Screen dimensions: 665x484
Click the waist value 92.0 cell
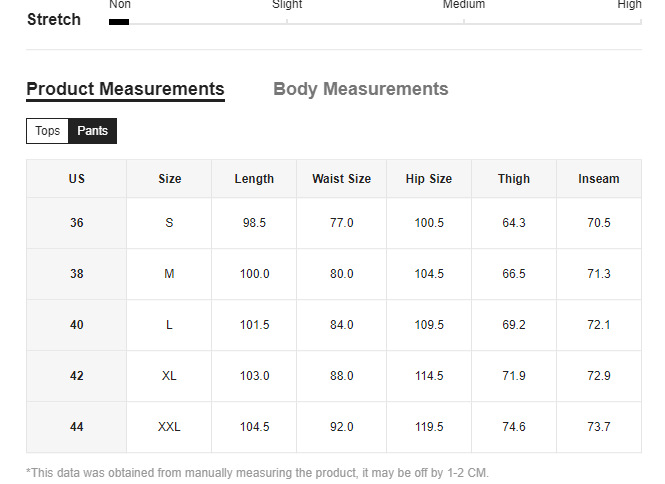[x=341, y=427]
